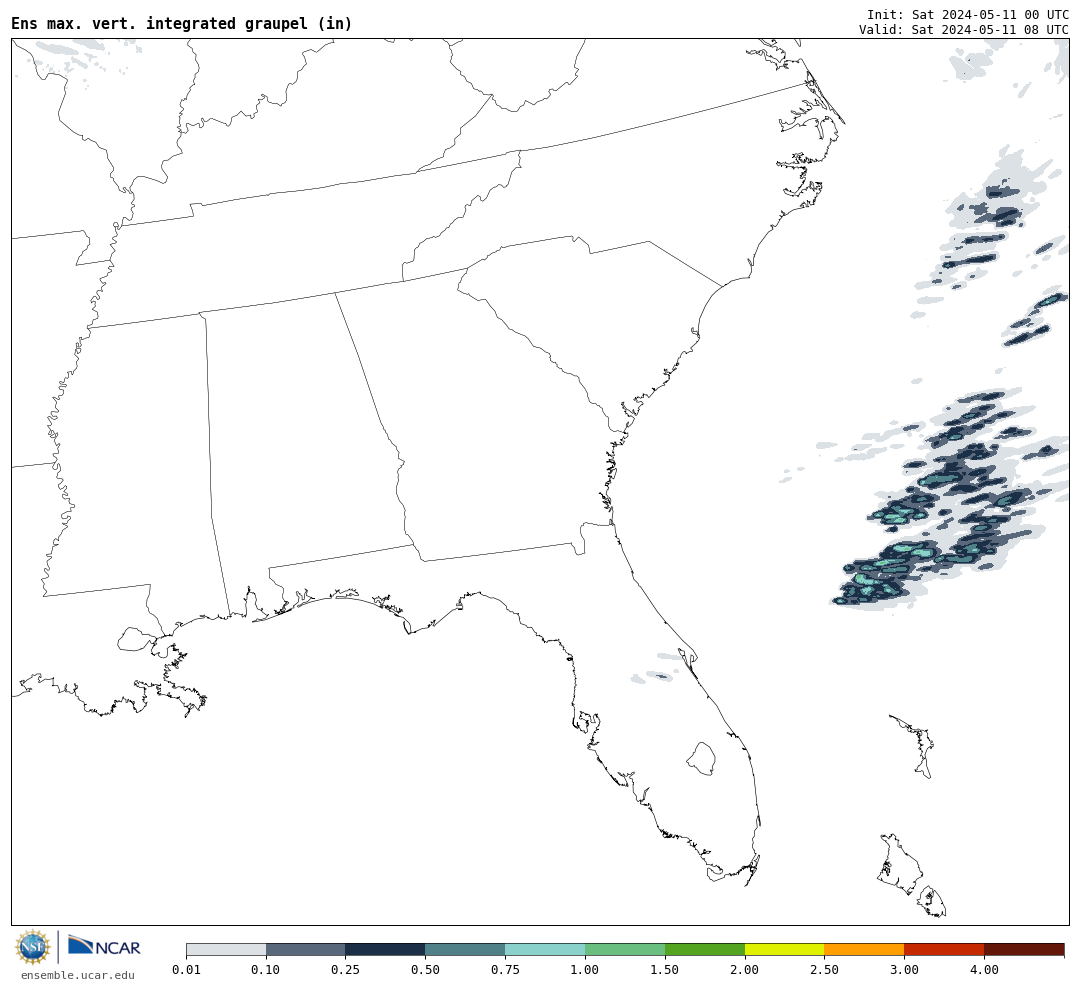Select the plot title 'Ens max. vert. integrated graupel (in)'
The height and width of the screenshot is (988, 1080).
pyautogui.click(x=181, y=23)
